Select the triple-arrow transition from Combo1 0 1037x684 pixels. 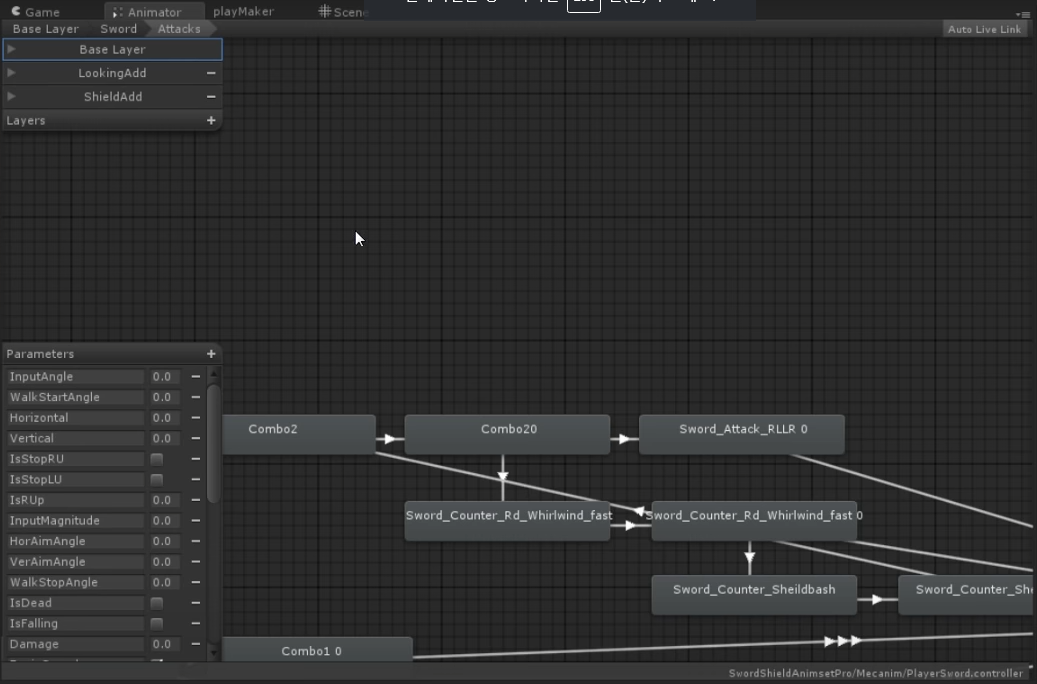click(x=842, y=641)
